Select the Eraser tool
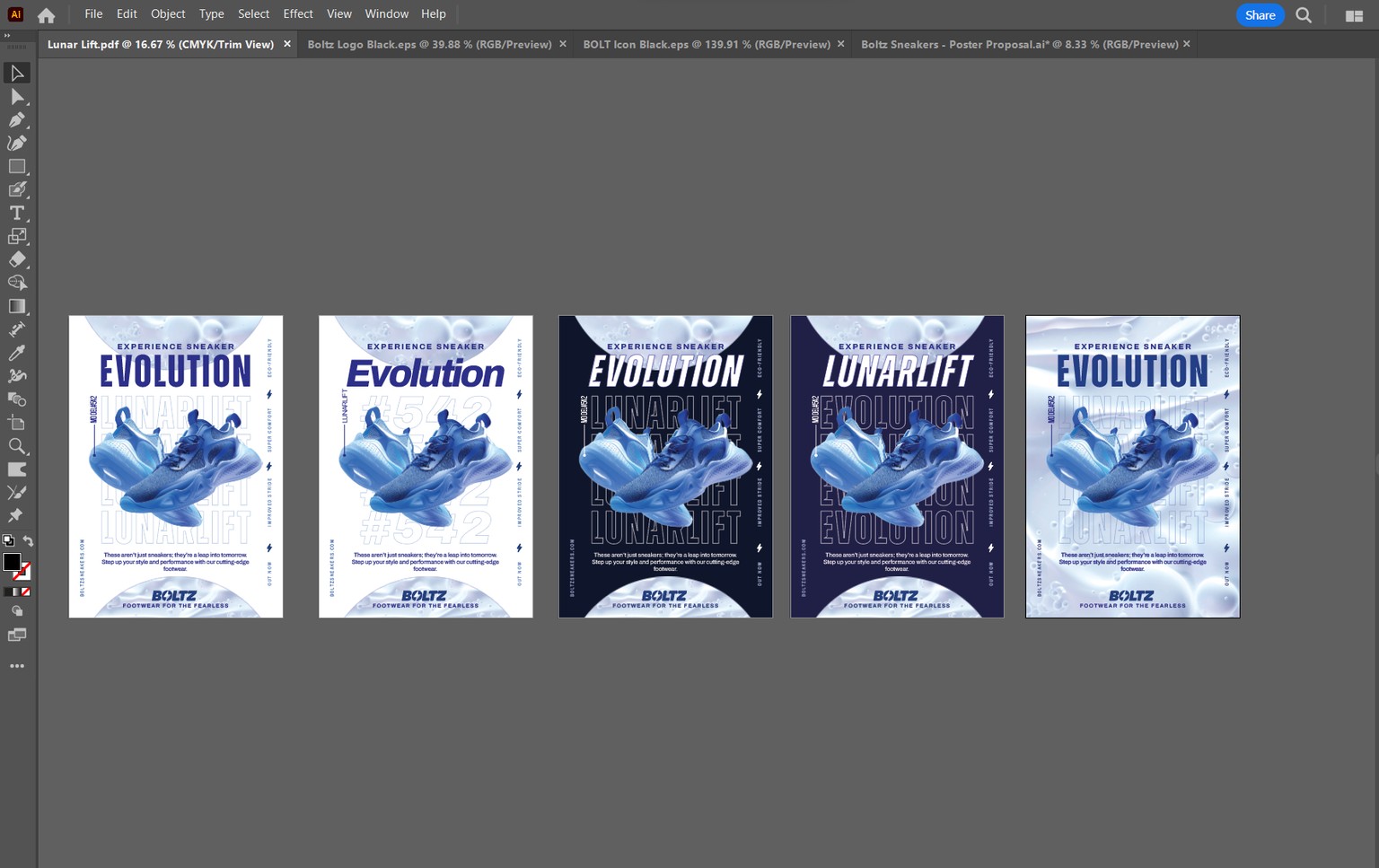 [x=17, y=259]
